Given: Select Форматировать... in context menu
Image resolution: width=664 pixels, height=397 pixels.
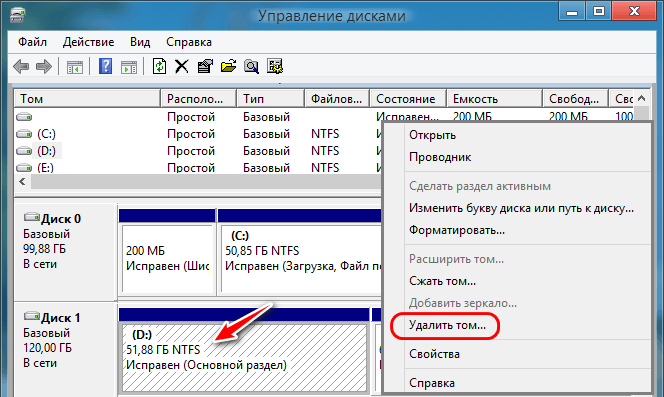Looking at the screenshot, I should coord(457,230).
